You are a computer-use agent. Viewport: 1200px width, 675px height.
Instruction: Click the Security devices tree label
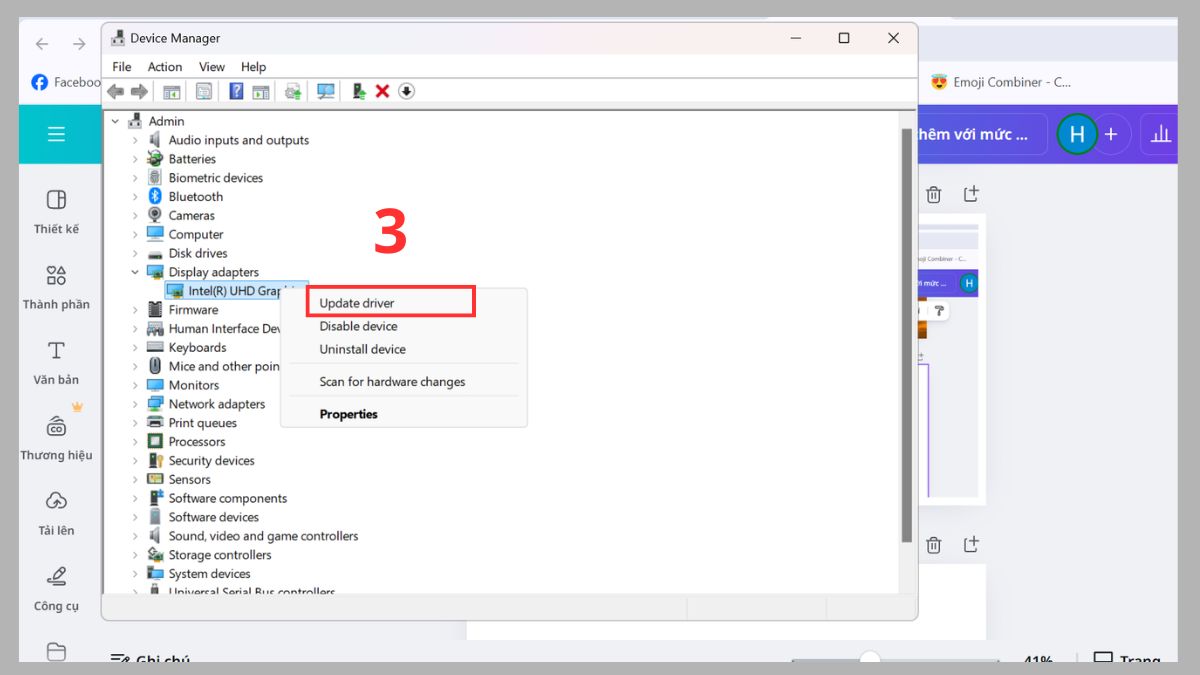pos(211,461)
